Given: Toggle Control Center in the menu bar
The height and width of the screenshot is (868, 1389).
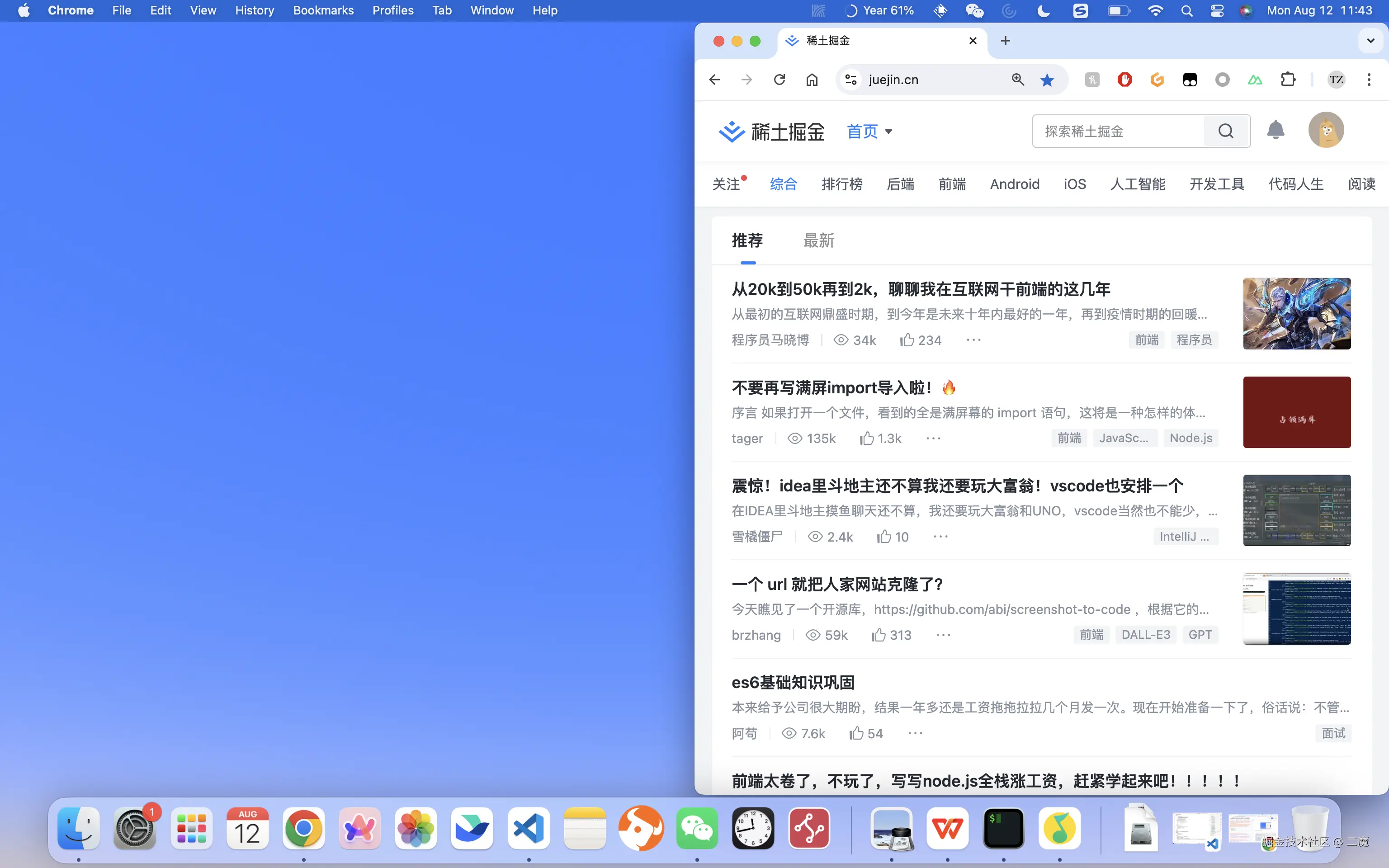Looking at the screenshot, I should click(1217, 10).
